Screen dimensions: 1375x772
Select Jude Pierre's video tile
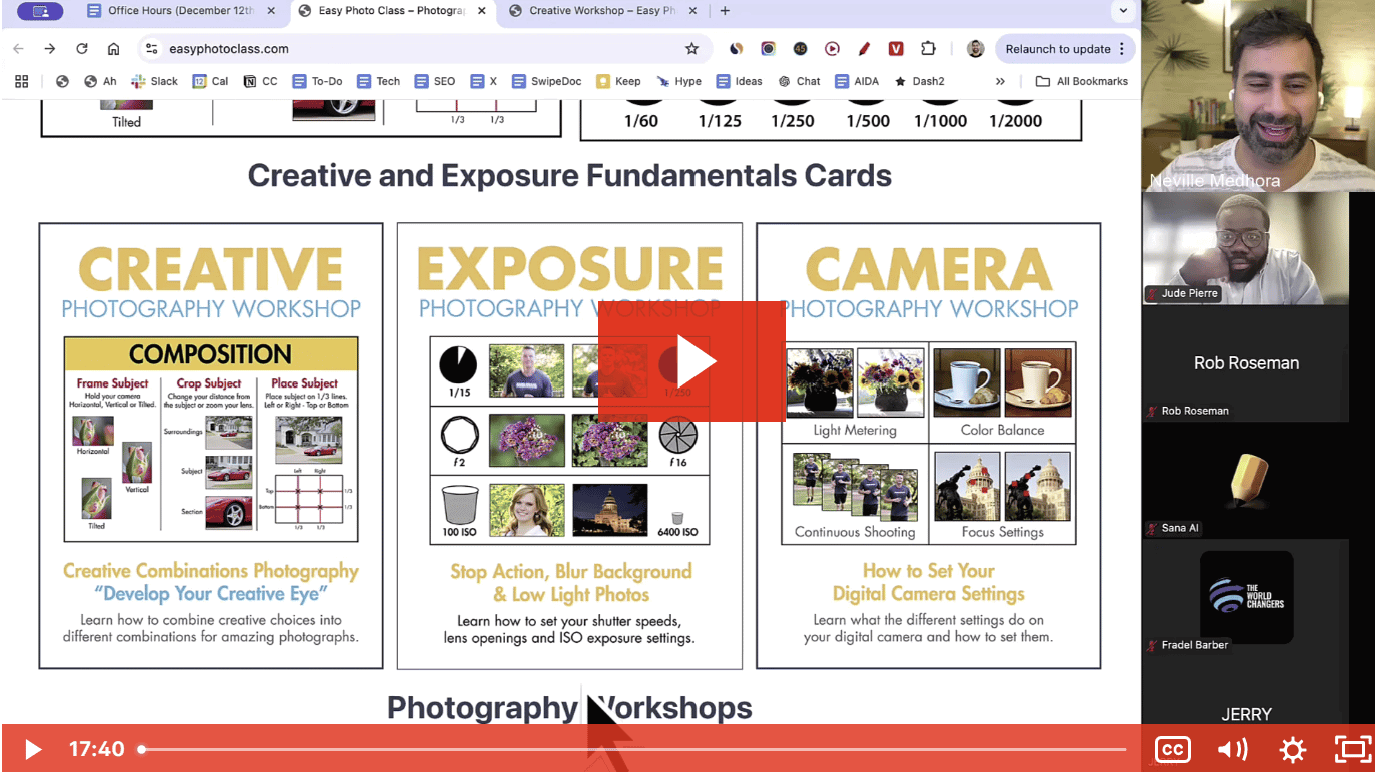(x=1245, y=248)
